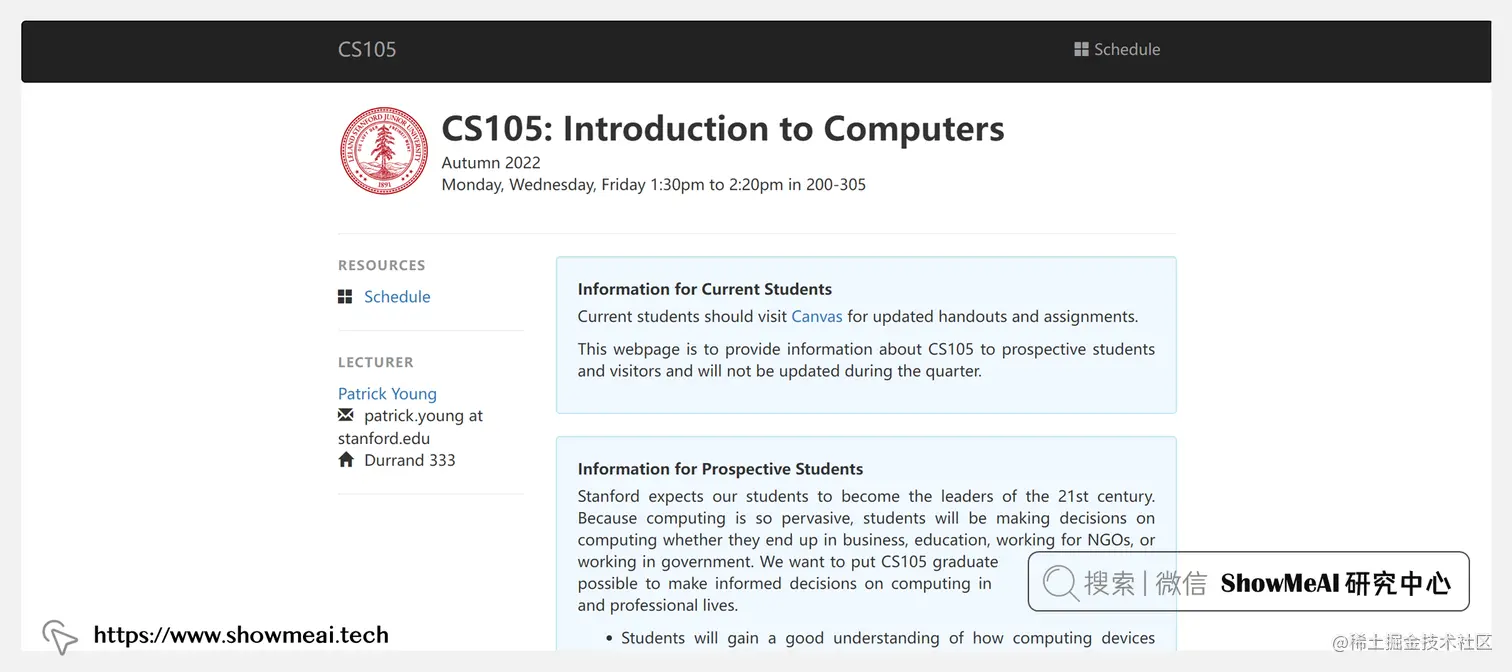Click the Schedule grid icon in the navbar
Image resolution: width=1512 pixels, height=672 pixels.
tap(1080, 48)
